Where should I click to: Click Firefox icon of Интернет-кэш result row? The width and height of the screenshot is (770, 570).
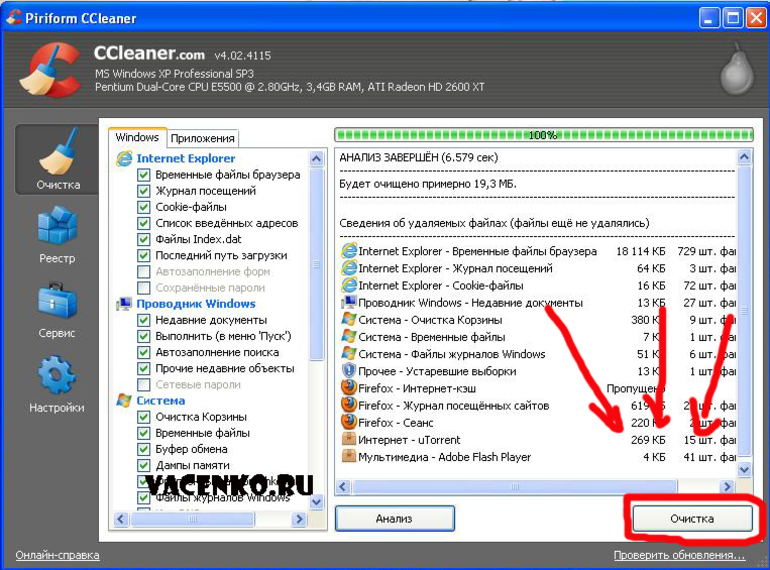pos(349,388)
